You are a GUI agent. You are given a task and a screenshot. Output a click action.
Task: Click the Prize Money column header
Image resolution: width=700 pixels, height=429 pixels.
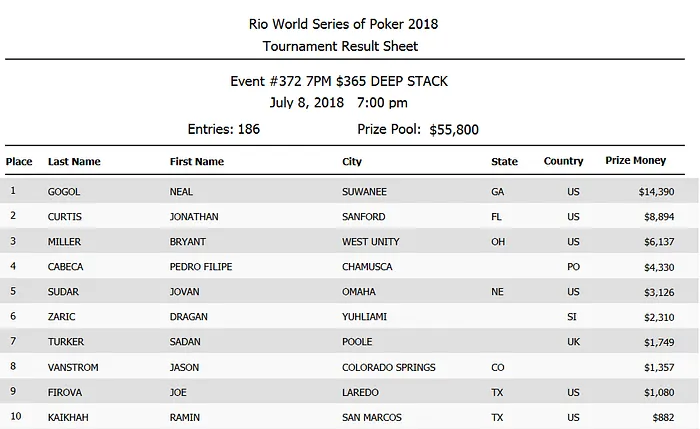(x=636, y=161)
